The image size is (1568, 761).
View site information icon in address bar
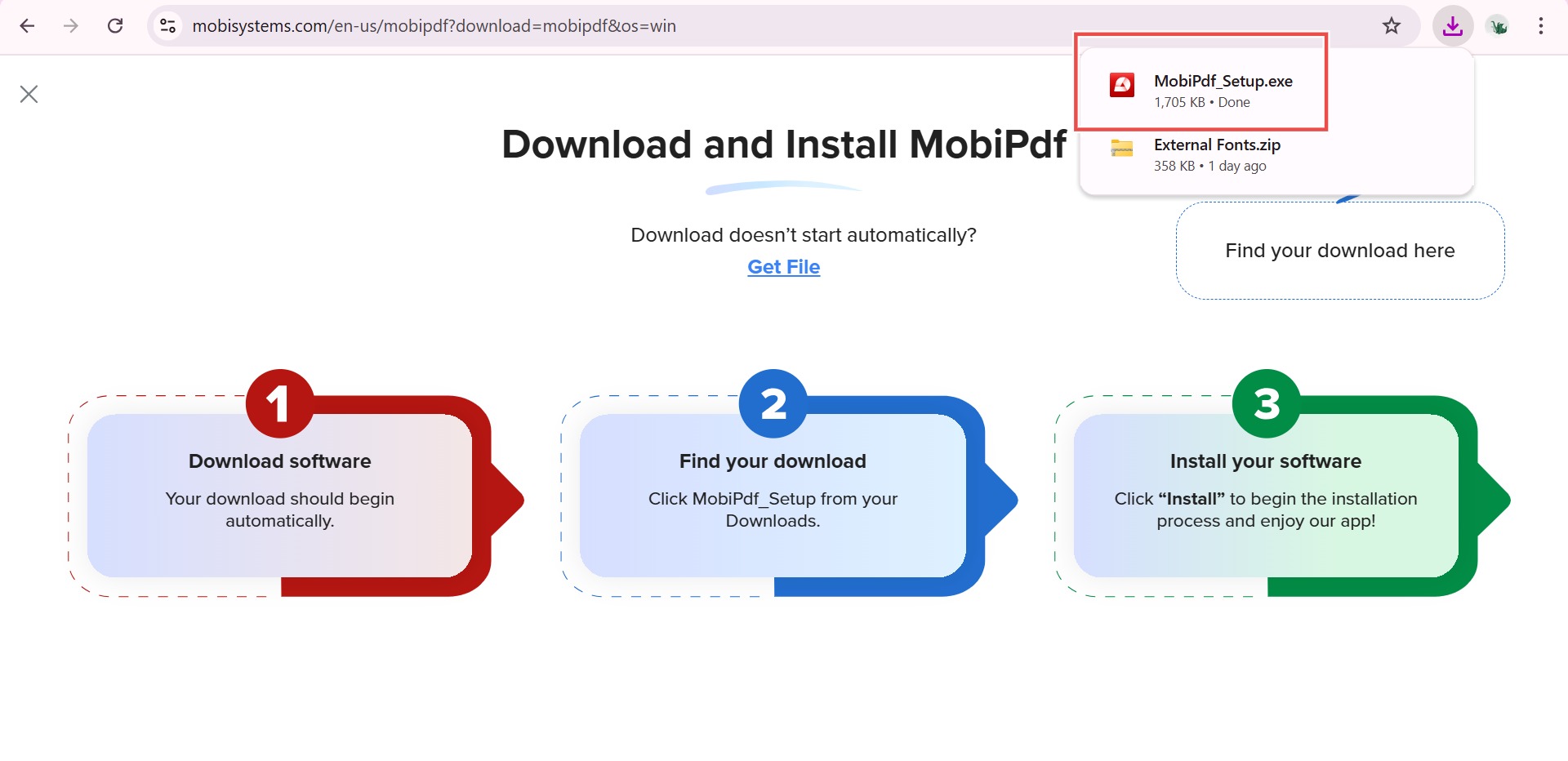click(x=168, y=26)
